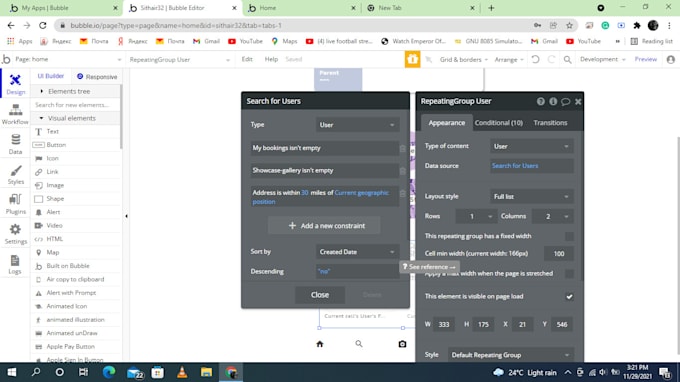Open the Edit menu
The image size is (680, 382).
point(247,59)
